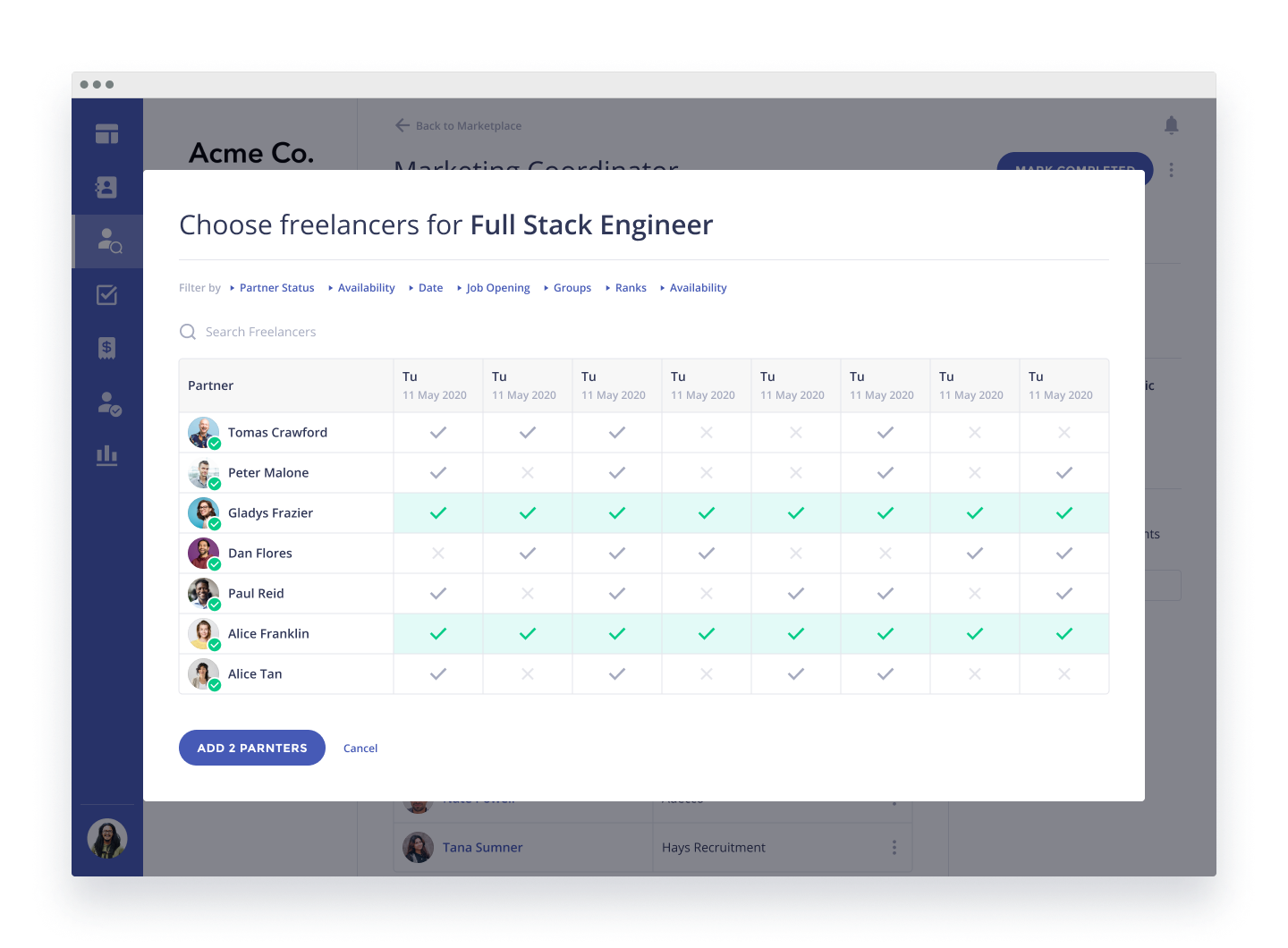Open the notifications bell icon
Image resolution: width=1288 pixels, height=948 pixels.
click(x=1172, y=125)
